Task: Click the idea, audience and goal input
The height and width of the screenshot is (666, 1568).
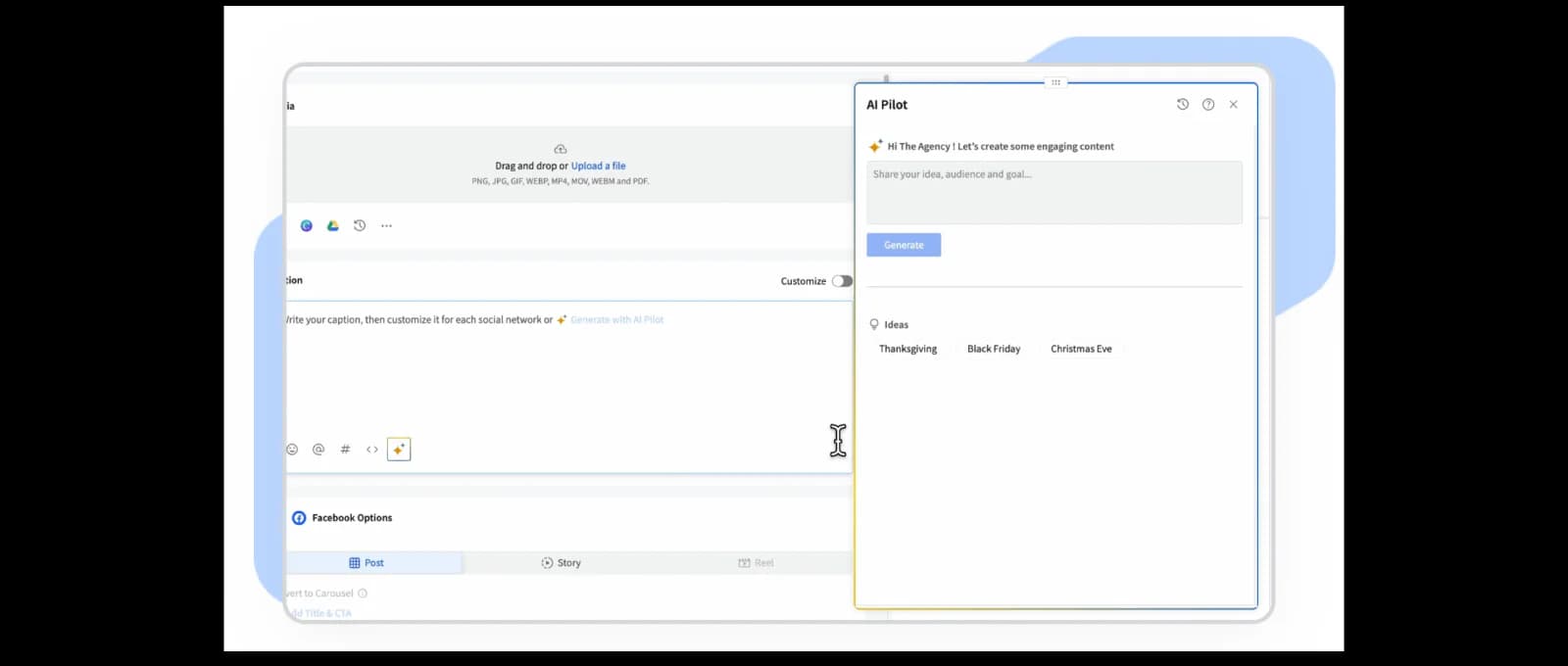Action: [1054, 193]
